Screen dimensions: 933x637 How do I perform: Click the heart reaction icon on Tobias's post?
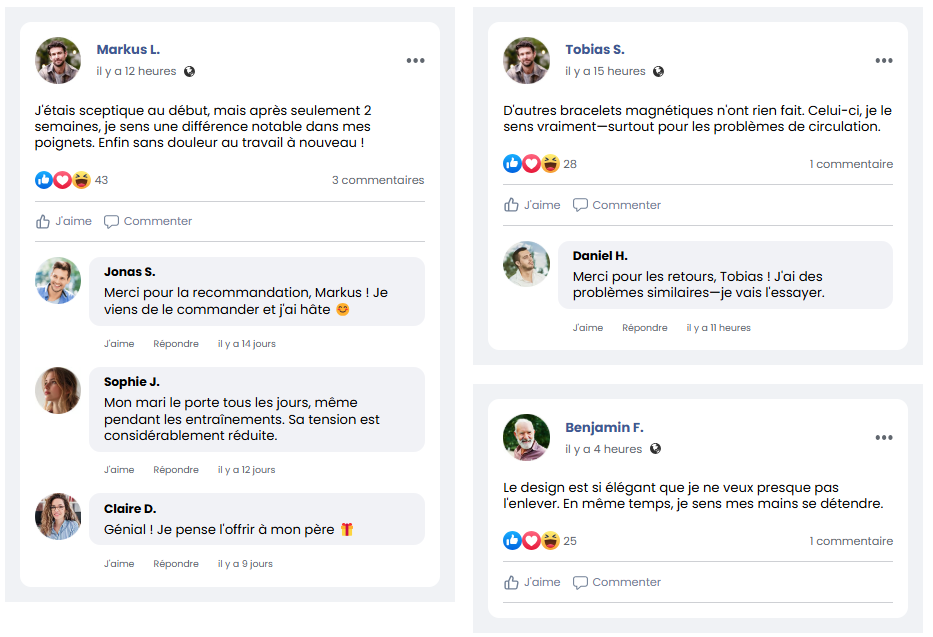click(531, 164)
